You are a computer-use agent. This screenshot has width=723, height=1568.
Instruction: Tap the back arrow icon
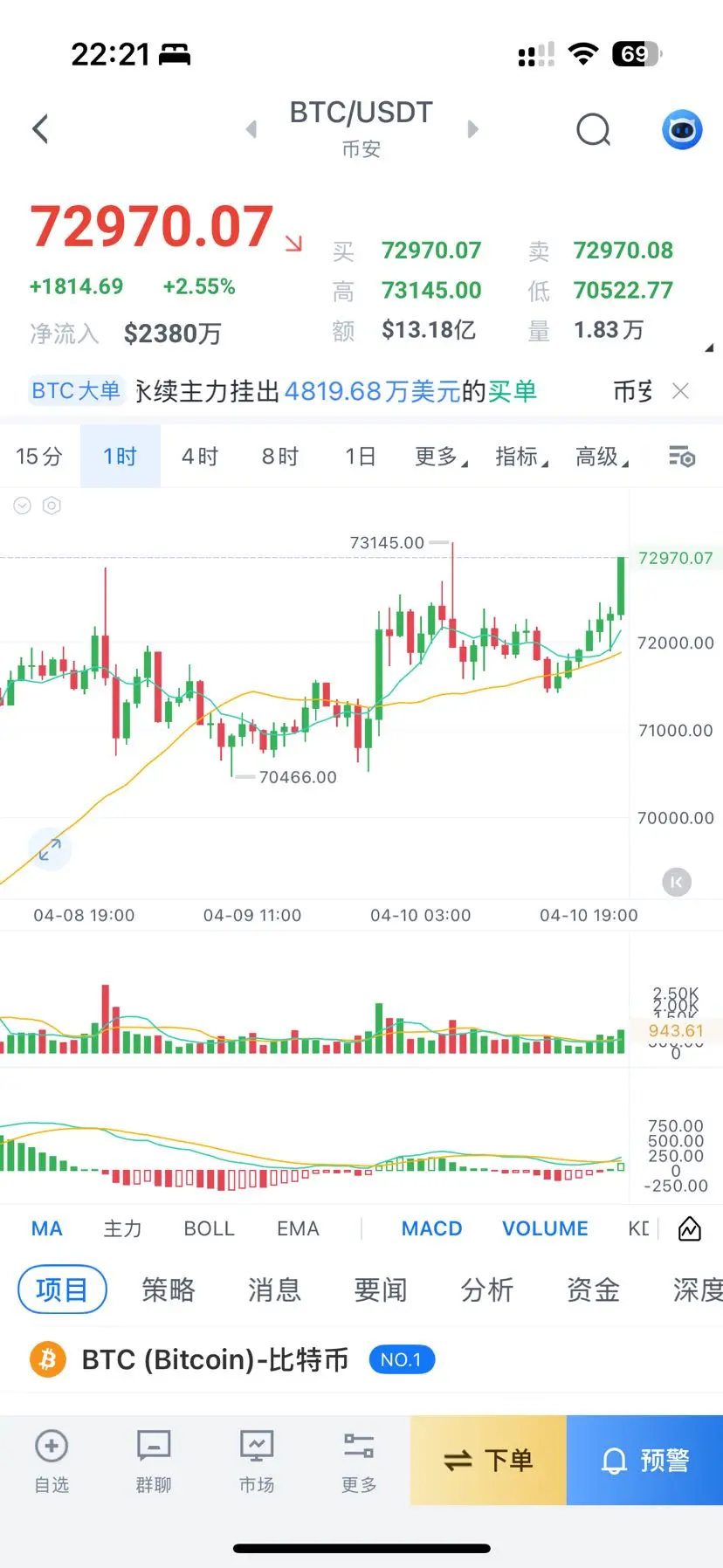tap(40, 129)
